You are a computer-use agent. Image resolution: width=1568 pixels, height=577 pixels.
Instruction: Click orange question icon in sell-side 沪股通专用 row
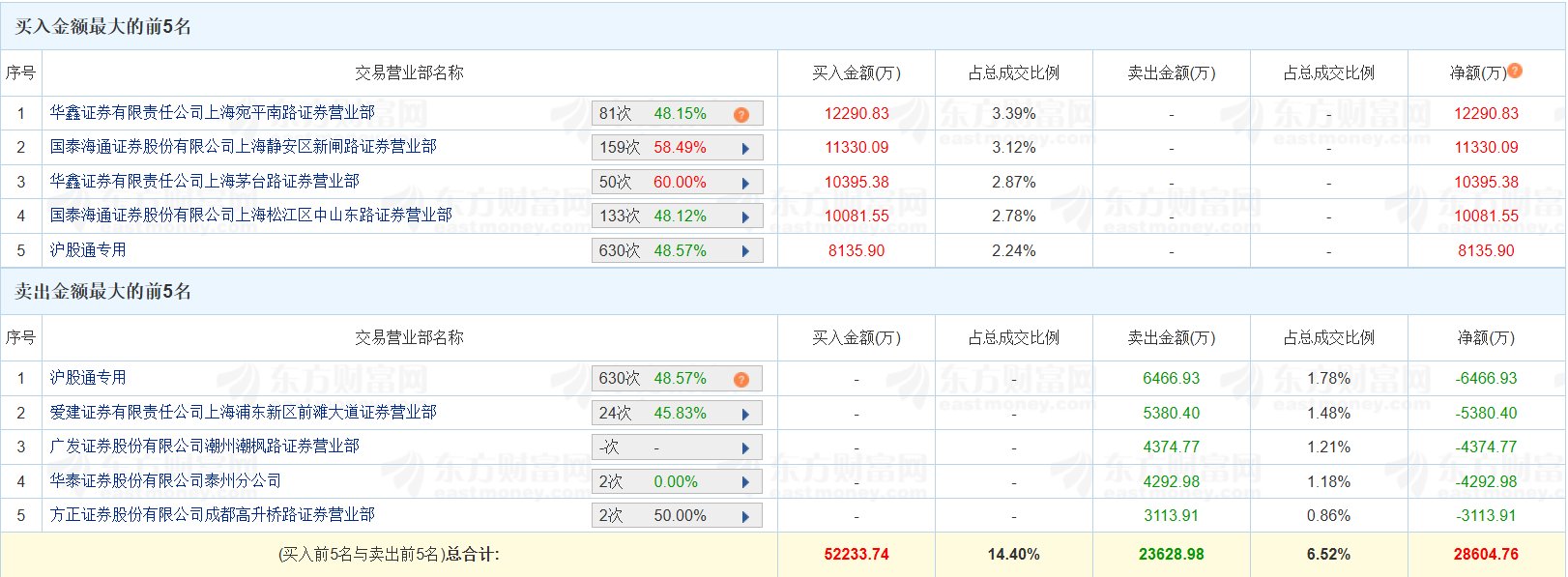[x=741, y=380]
